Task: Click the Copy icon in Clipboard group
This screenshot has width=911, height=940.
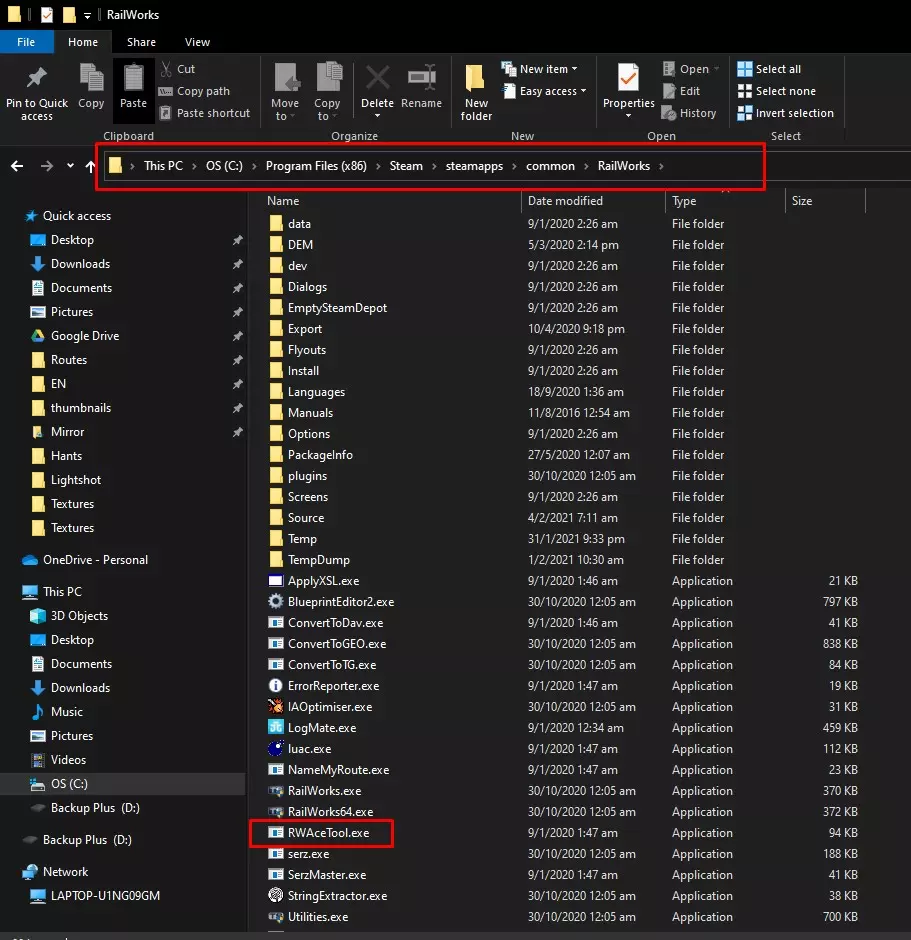Action: pyautogui.click(x=91, y=80)
